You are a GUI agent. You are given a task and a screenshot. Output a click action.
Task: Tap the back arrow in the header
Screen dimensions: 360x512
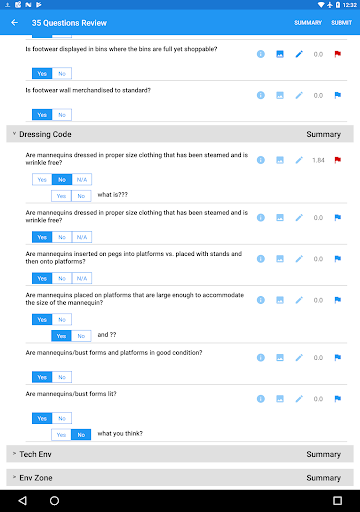point(14,23)
